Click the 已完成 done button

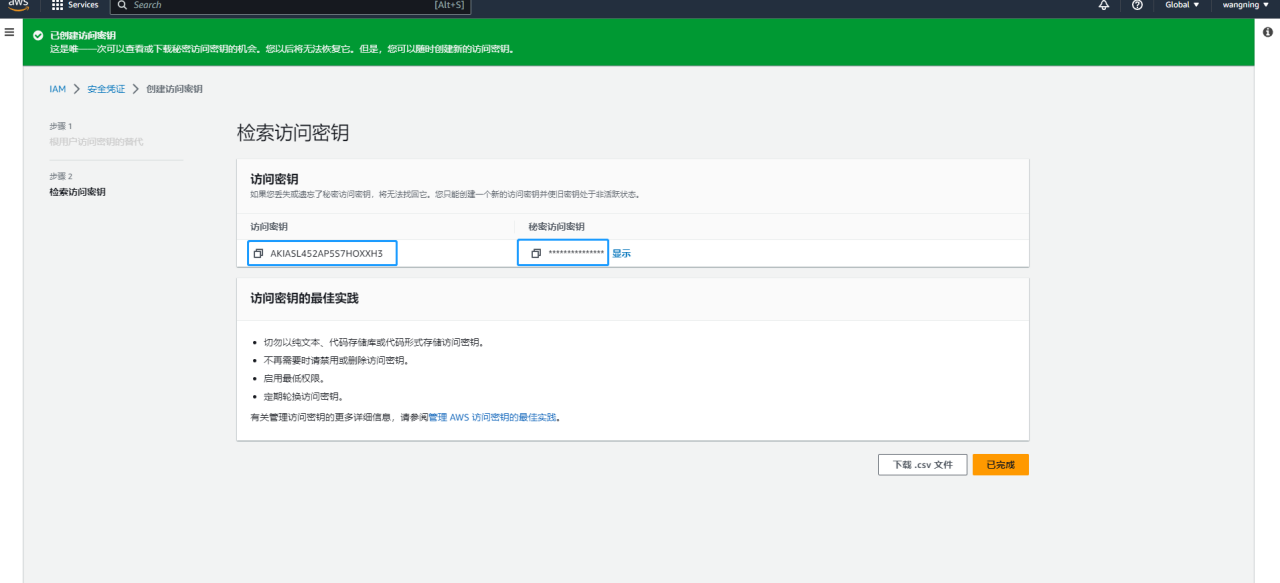pyautogui.click(x=1000, y=465)
